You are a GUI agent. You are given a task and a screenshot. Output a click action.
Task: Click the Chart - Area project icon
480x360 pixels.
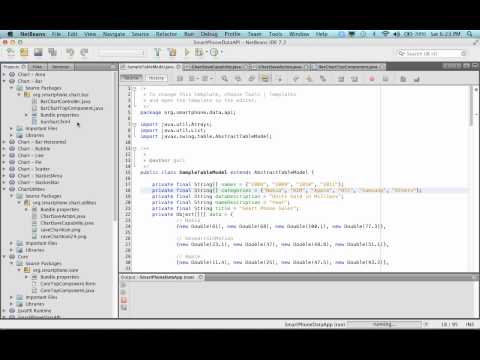pos(12,74)
